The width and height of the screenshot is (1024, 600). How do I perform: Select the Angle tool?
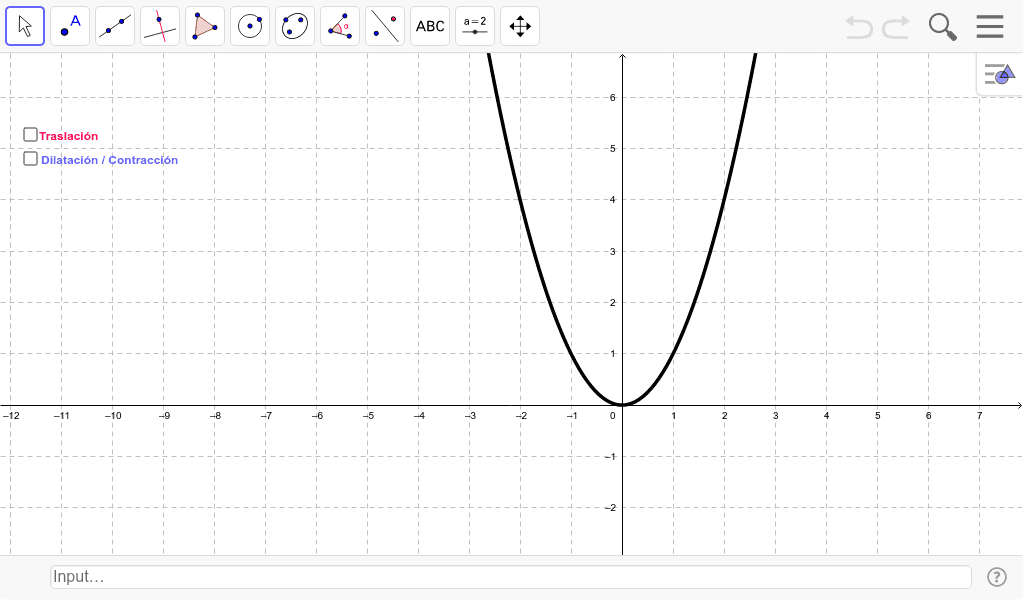340,26
